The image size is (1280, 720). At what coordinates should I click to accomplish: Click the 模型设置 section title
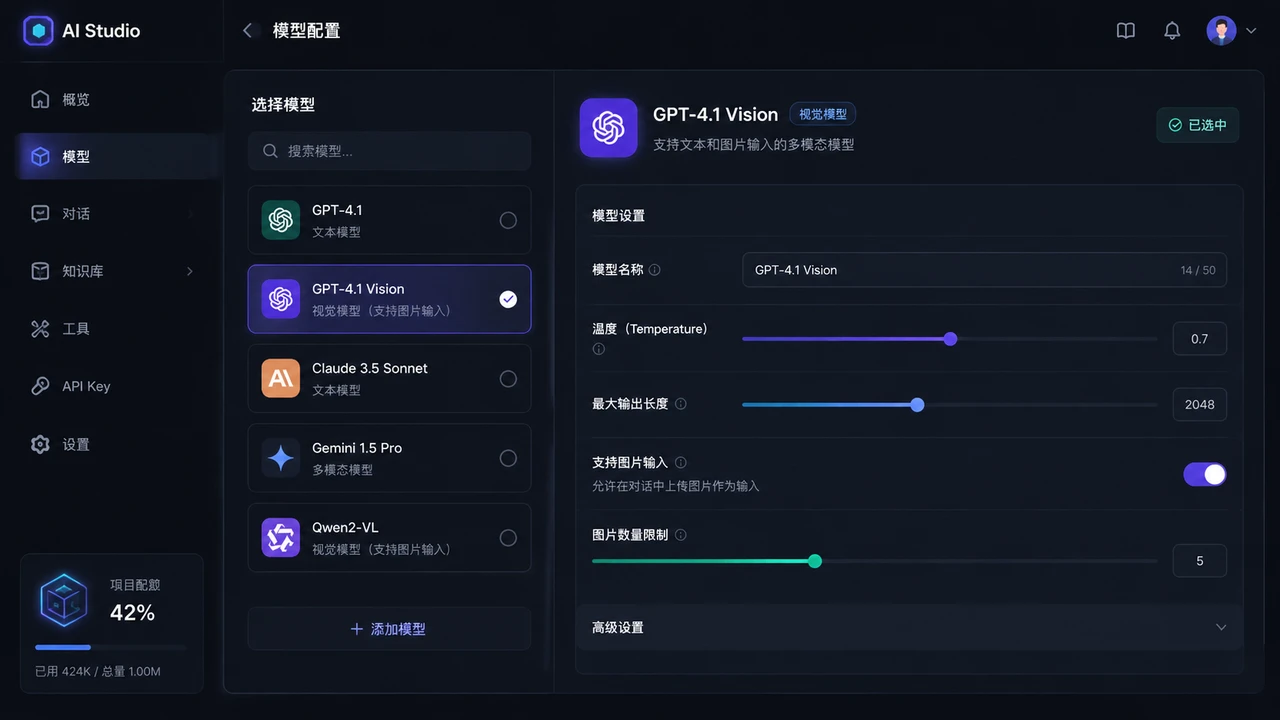(618, 215)
